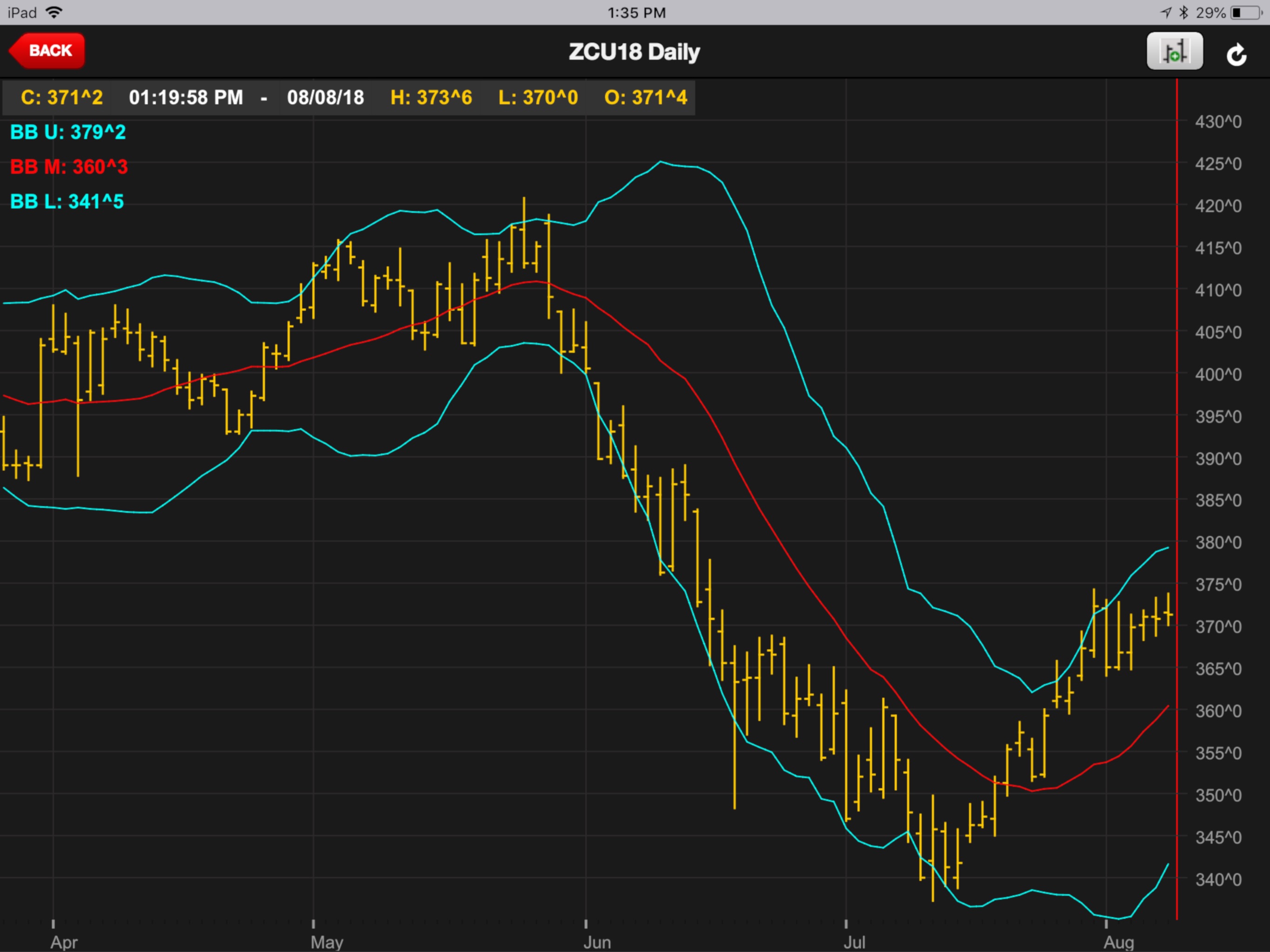Tap the 1:35 PM status bar clock
Viewport: 1270px width, 952px height.
[x=637, y=13]
